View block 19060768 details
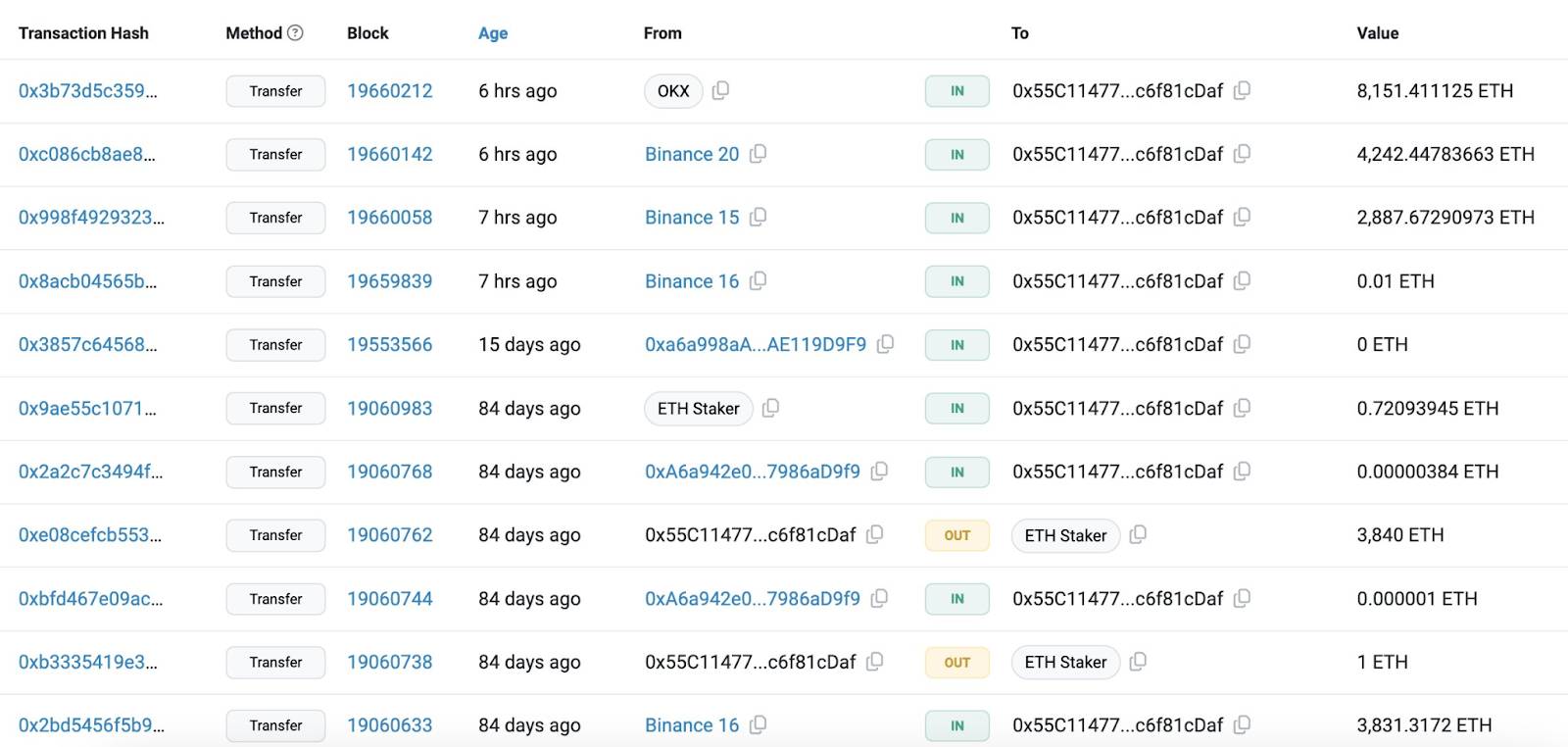 pos(390,472)
